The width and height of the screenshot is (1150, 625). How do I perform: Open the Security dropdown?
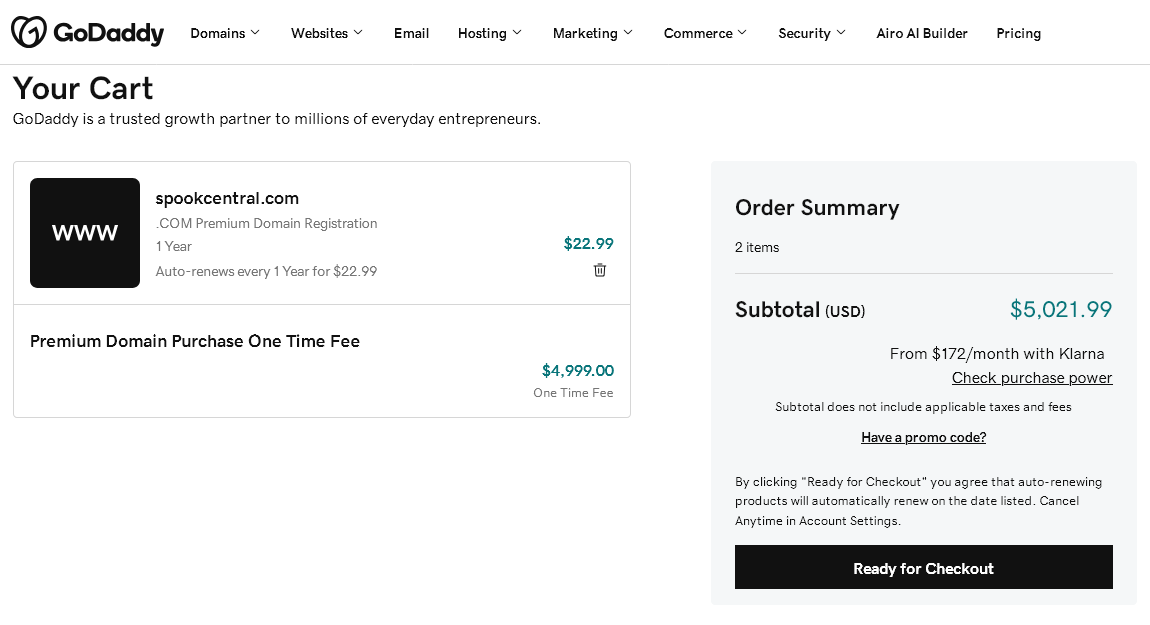pyautogui.click(x=812, y=33)
